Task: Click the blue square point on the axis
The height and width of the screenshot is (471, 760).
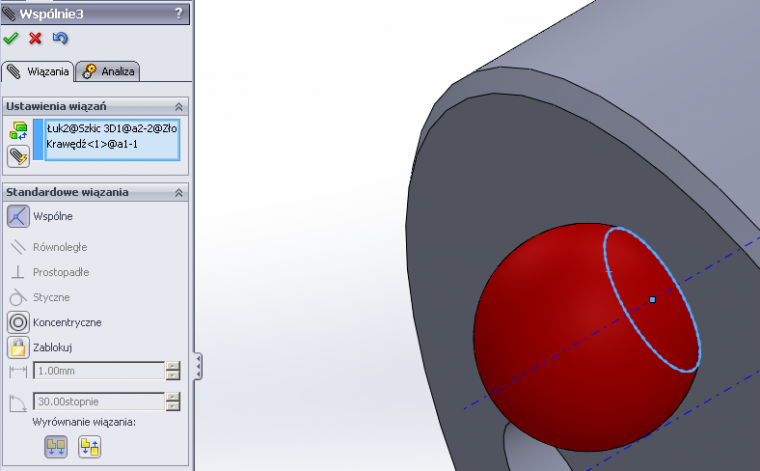Action: click(652, 300)
